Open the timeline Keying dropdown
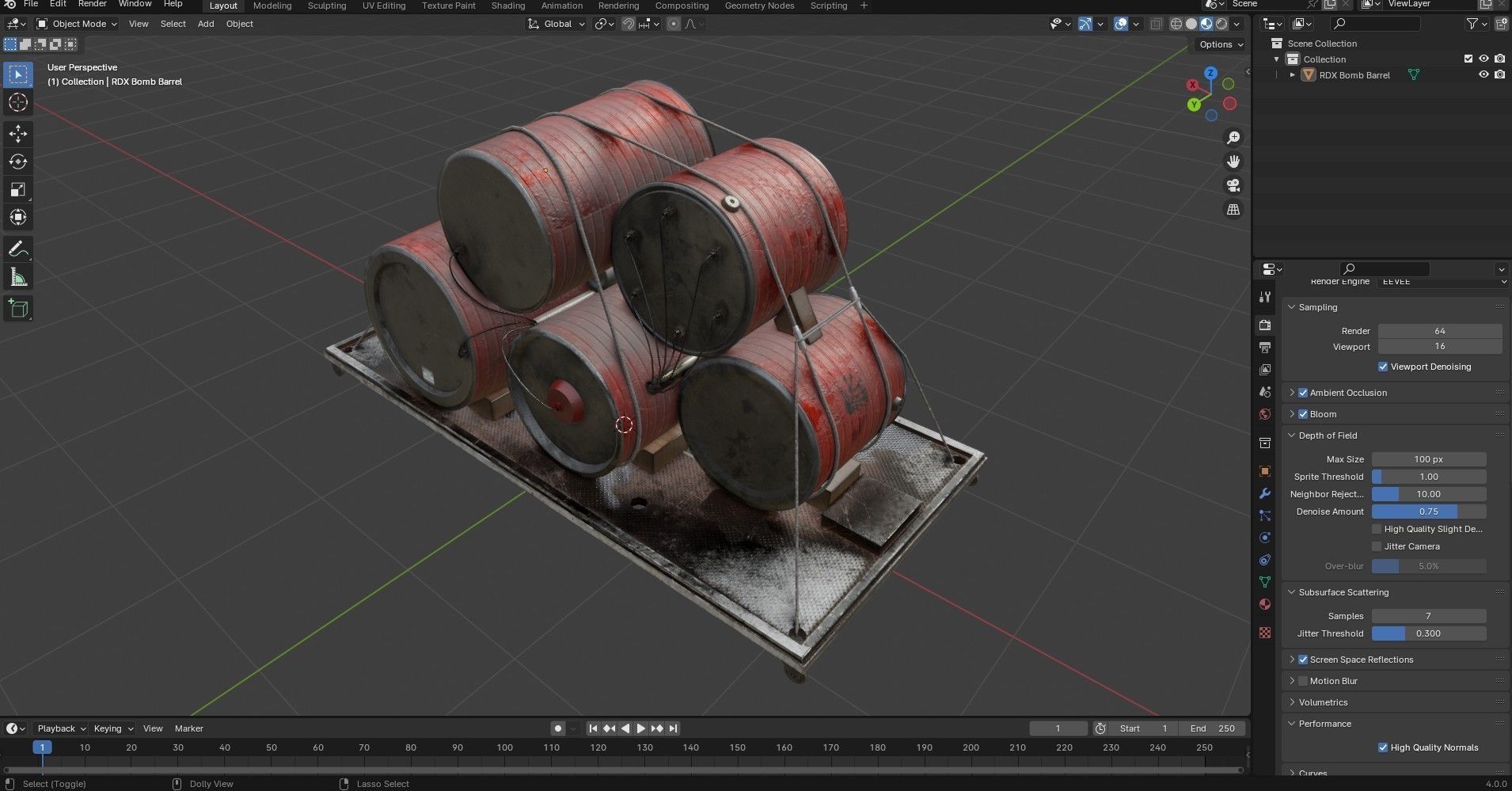 [x=113, y=728]
